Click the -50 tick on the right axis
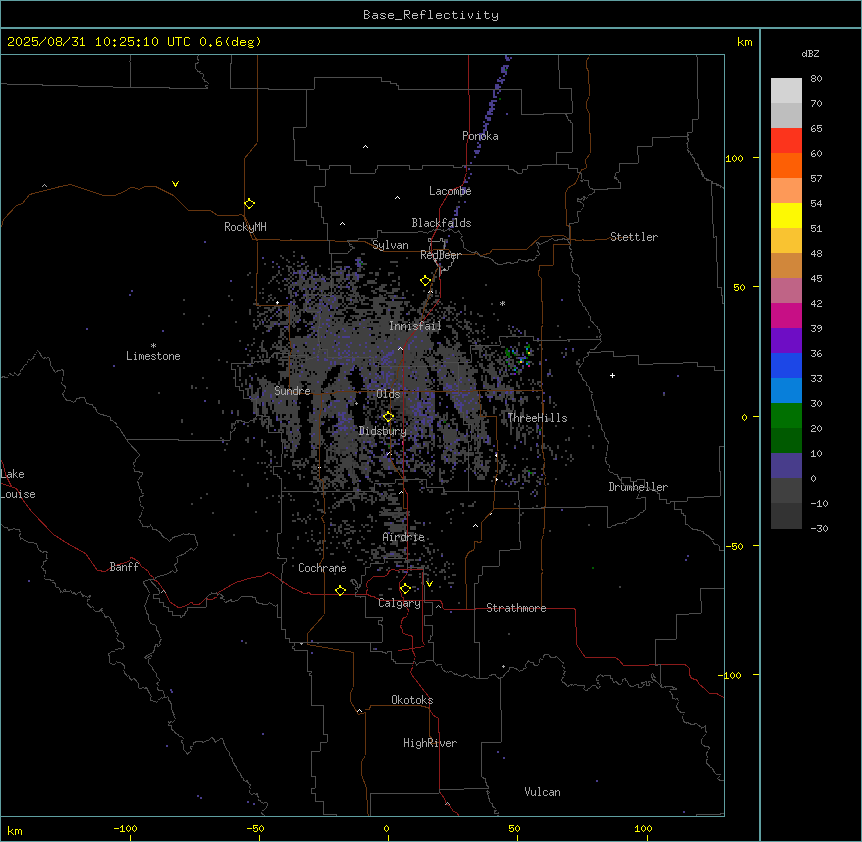This screenshot has height=842, width=862. [x=734, y=546]
